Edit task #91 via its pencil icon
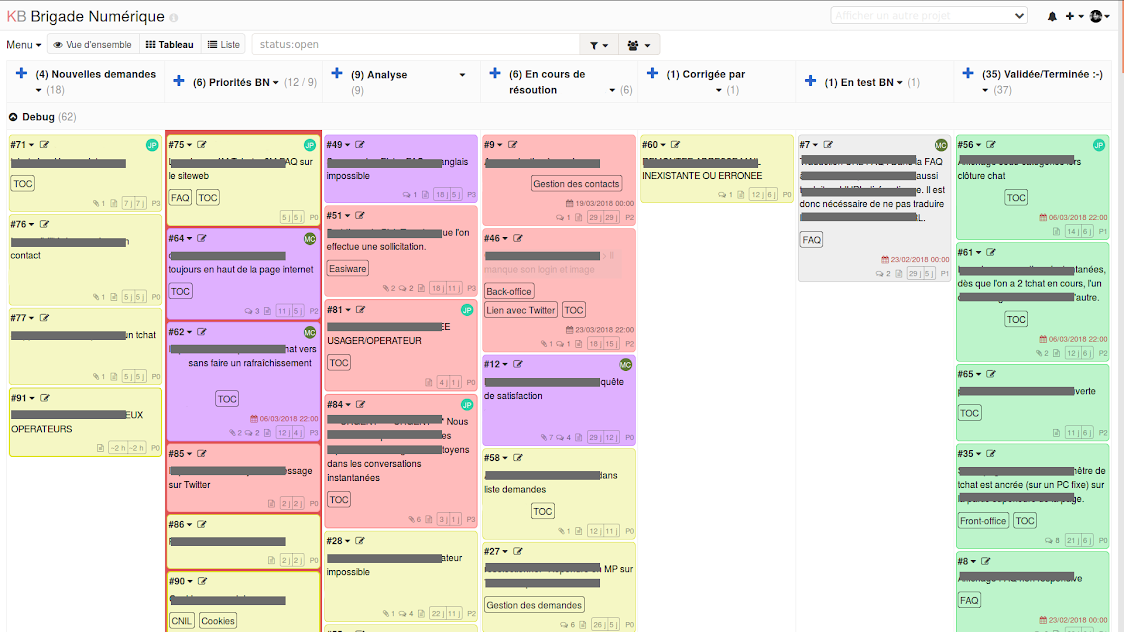The image size is (1124, 632). coord(44,398)
